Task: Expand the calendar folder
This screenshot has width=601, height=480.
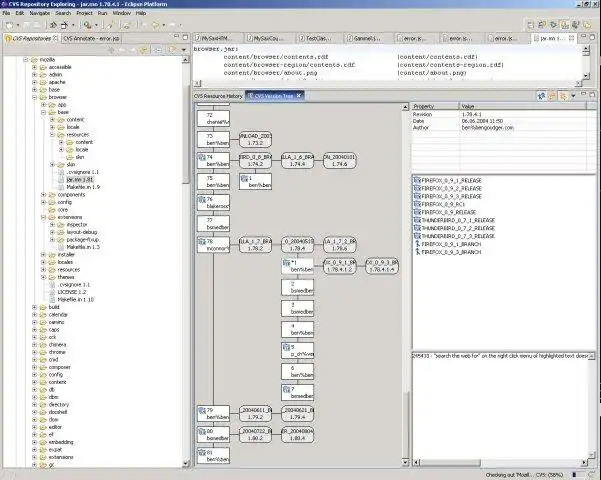Action: point(34,315)
